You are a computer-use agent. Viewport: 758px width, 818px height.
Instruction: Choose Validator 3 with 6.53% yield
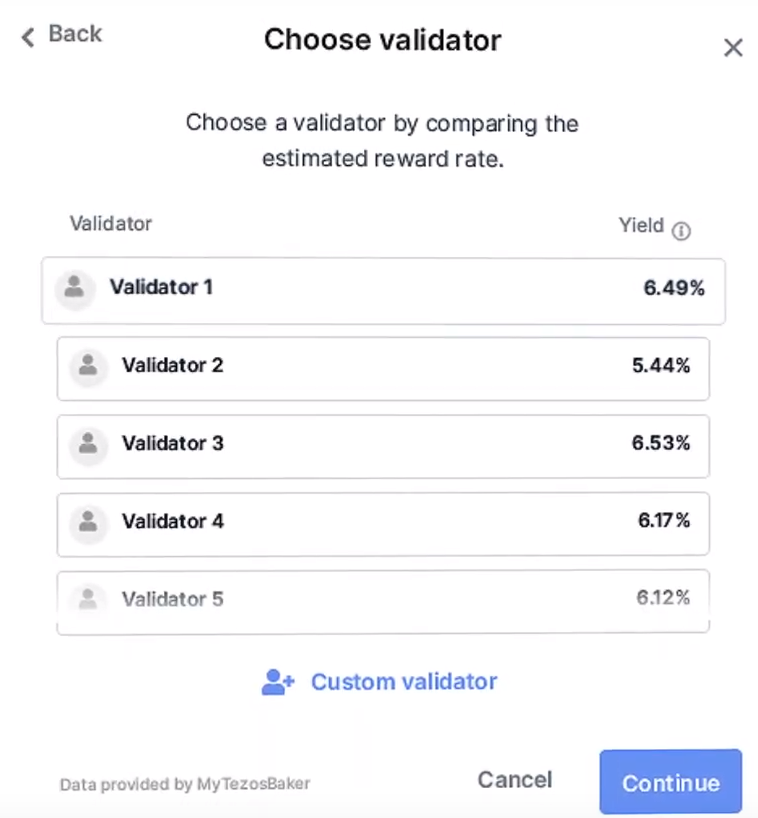coord(383,446)
